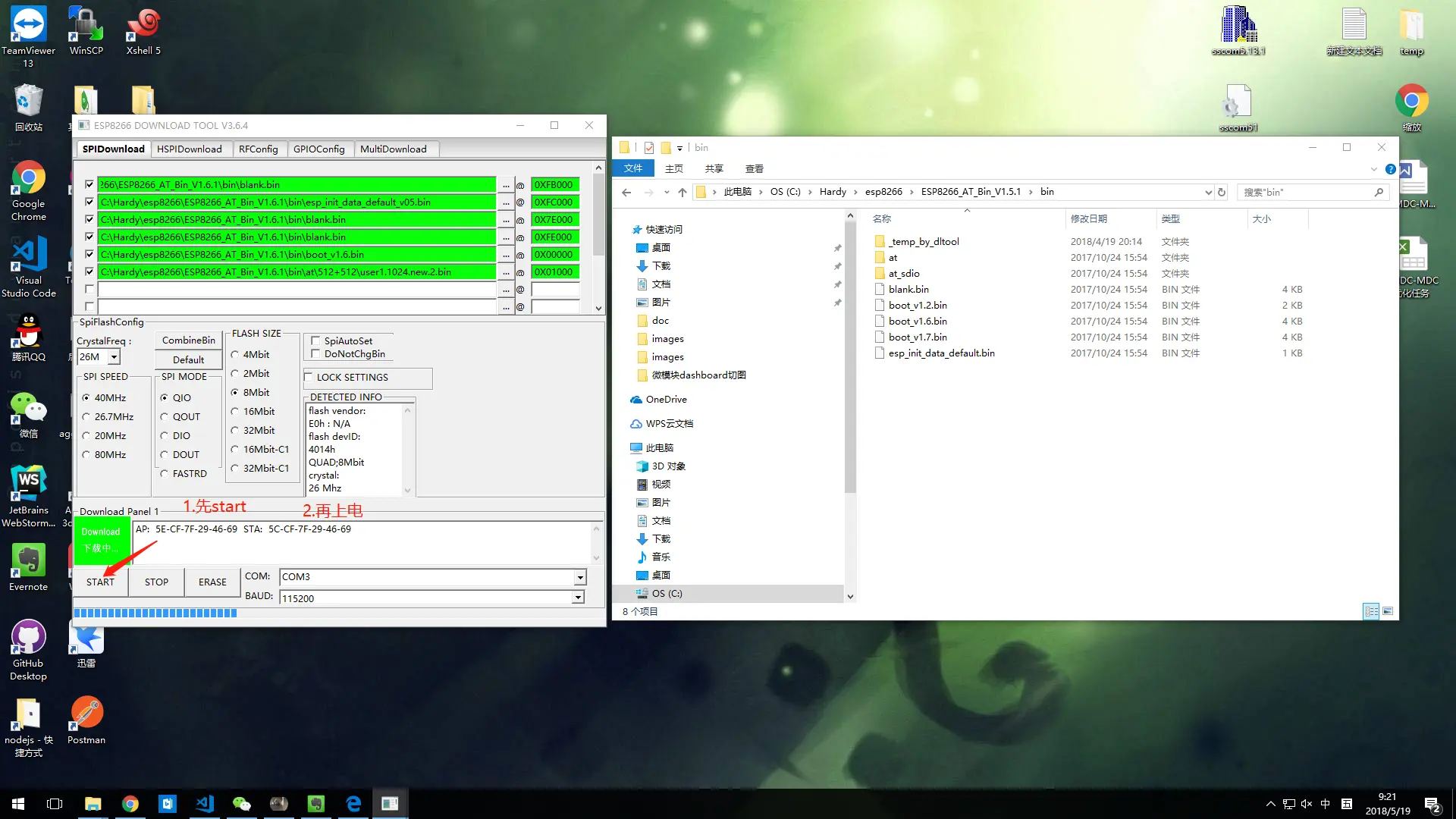1456x819 pixels.
Task: Open Visual Studio Code from taskbar
Action: 205,804
